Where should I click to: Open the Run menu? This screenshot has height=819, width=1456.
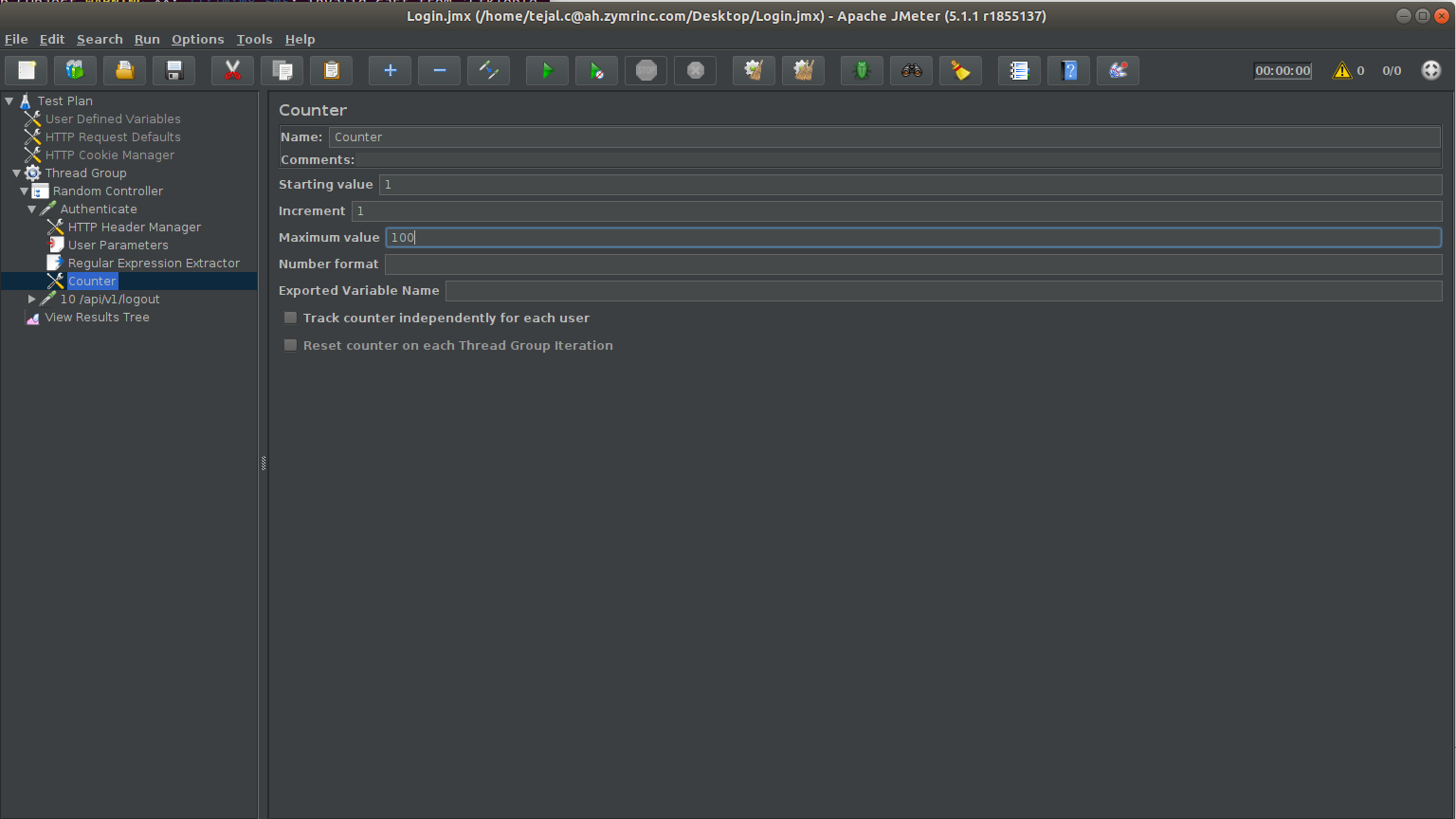click(147, 39)
